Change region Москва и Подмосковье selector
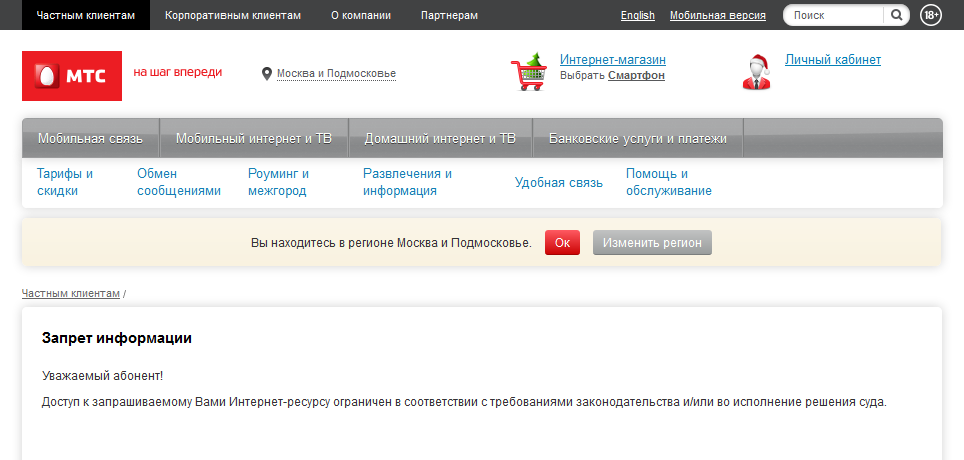 pos(336,74)
